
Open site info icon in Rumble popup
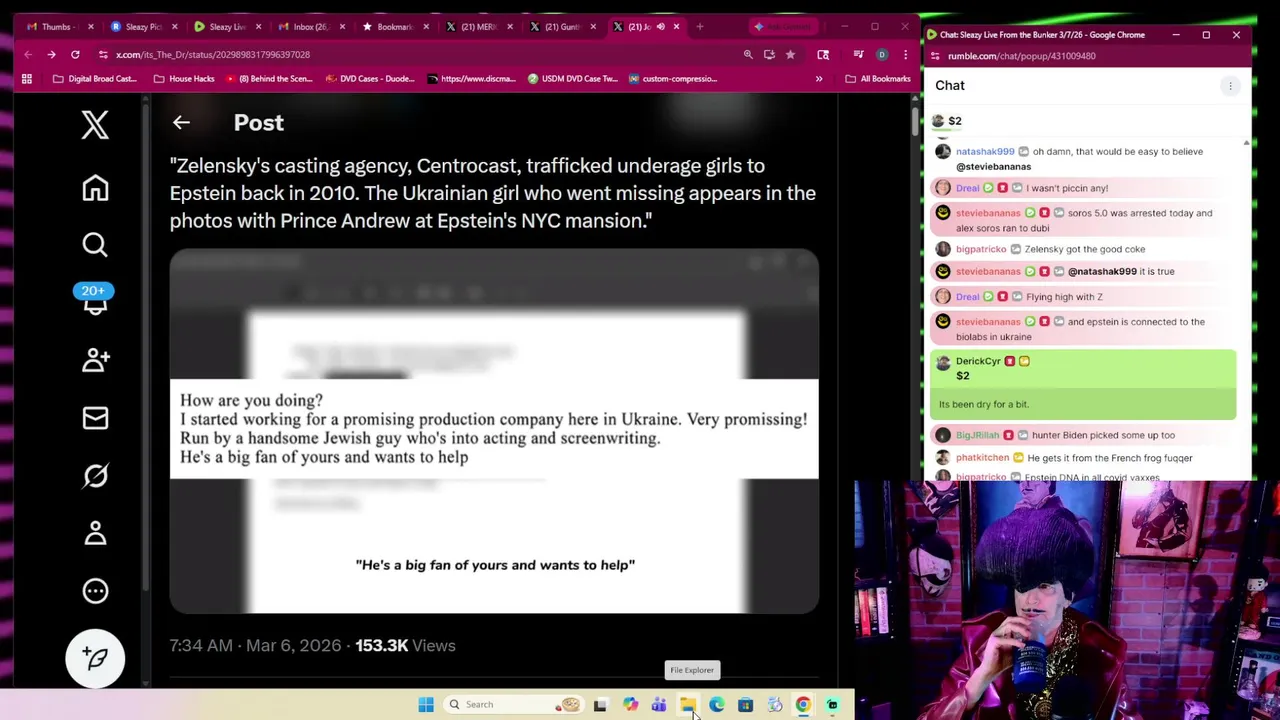click(935, 56)
